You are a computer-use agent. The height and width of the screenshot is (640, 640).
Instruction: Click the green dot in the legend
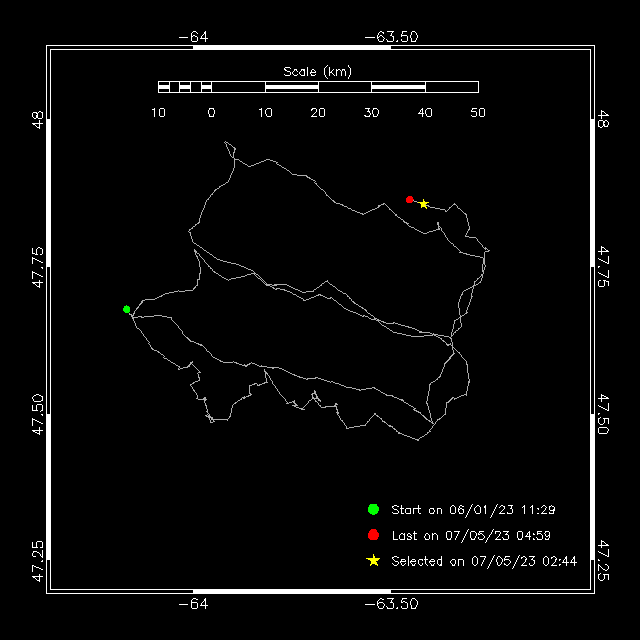[373, 509]
